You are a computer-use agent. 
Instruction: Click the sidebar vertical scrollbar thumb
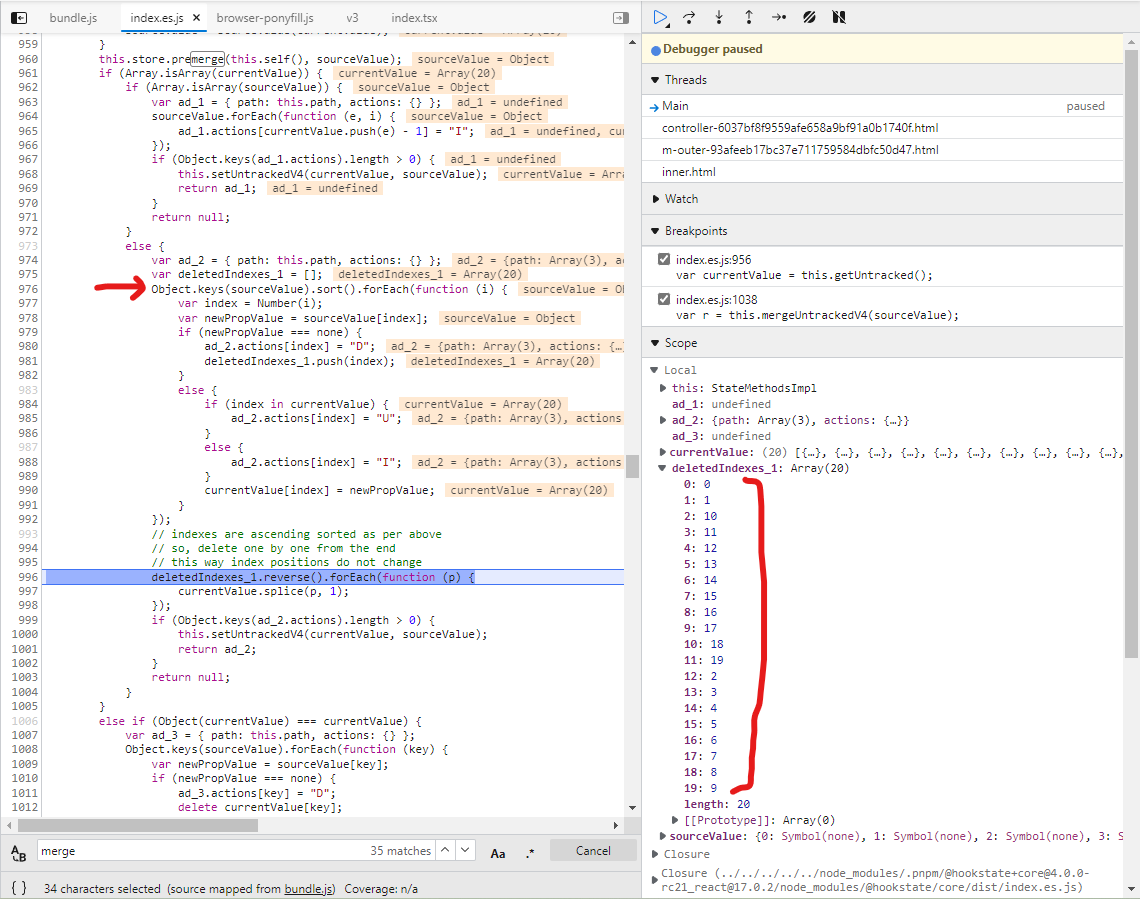tap(1131, 354)
